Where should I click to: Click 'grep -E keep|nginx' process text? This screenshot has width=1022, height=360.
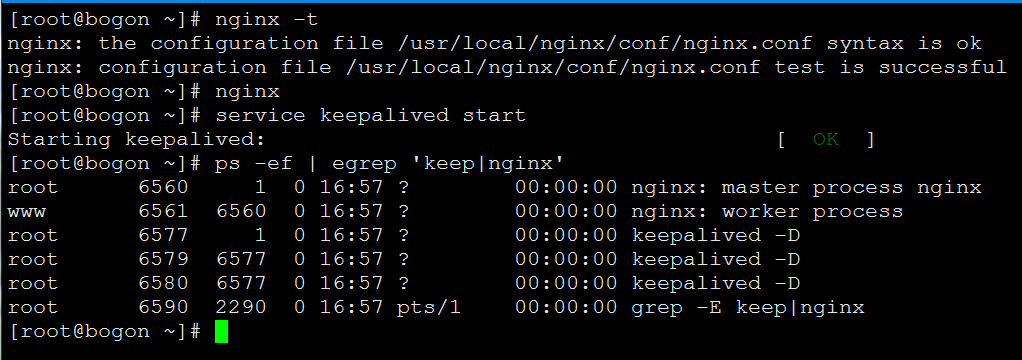[748, 307]
